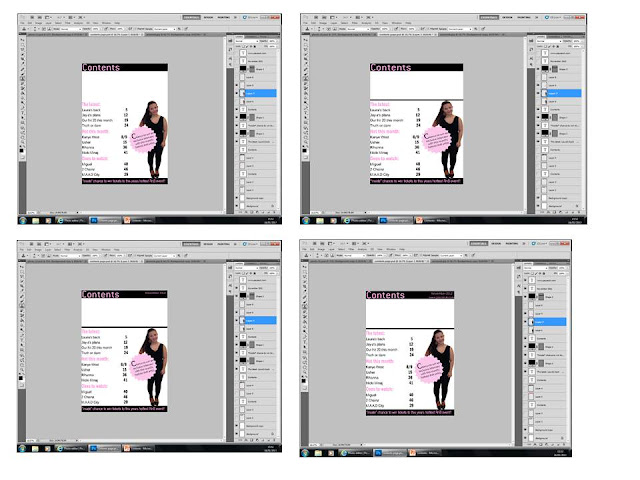This screenshot has height=480, width=640.
Task: Click Essentials workspace button in bottom-right screenshot
Action: [x=478, y=244]
